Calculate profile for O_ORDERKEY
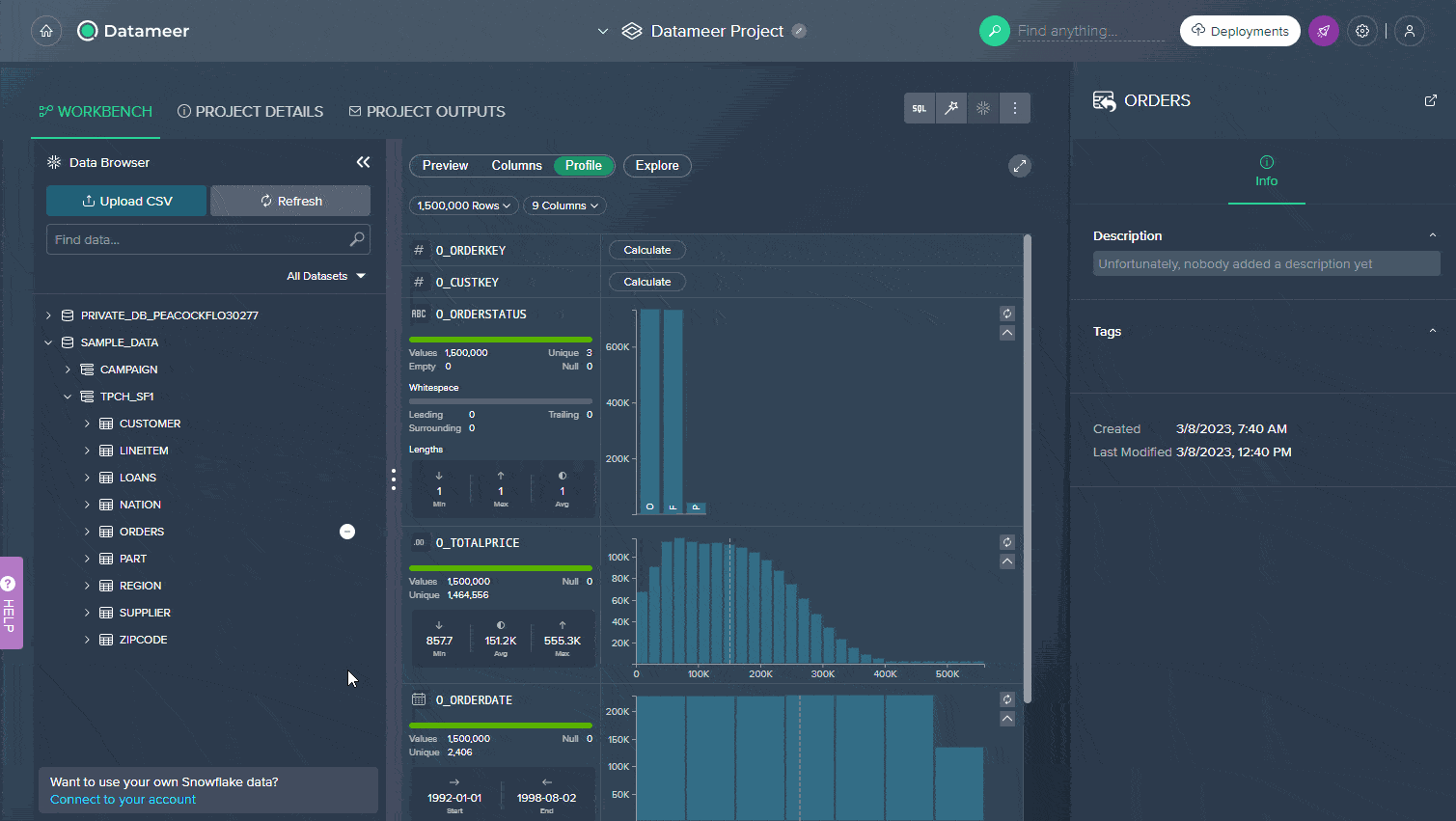Screen dimensions: 1456x821 pyautogui.click(x=647, y=250)
